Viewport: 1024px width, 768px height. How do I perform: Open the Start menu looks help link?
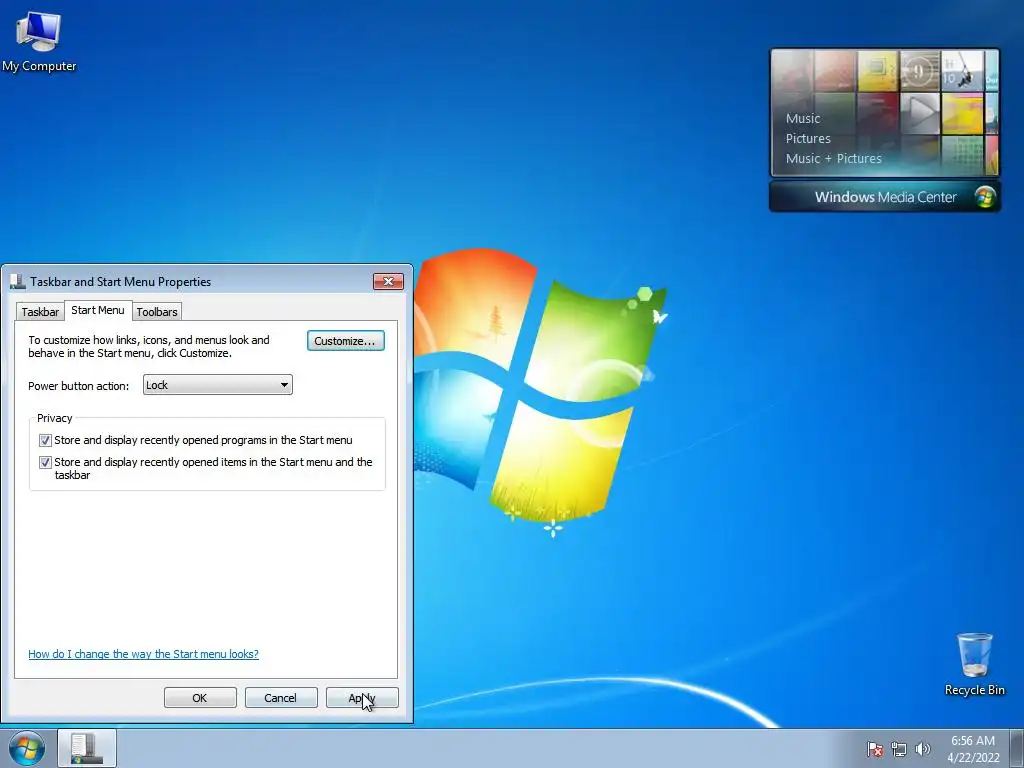click(x=143, y=654)
